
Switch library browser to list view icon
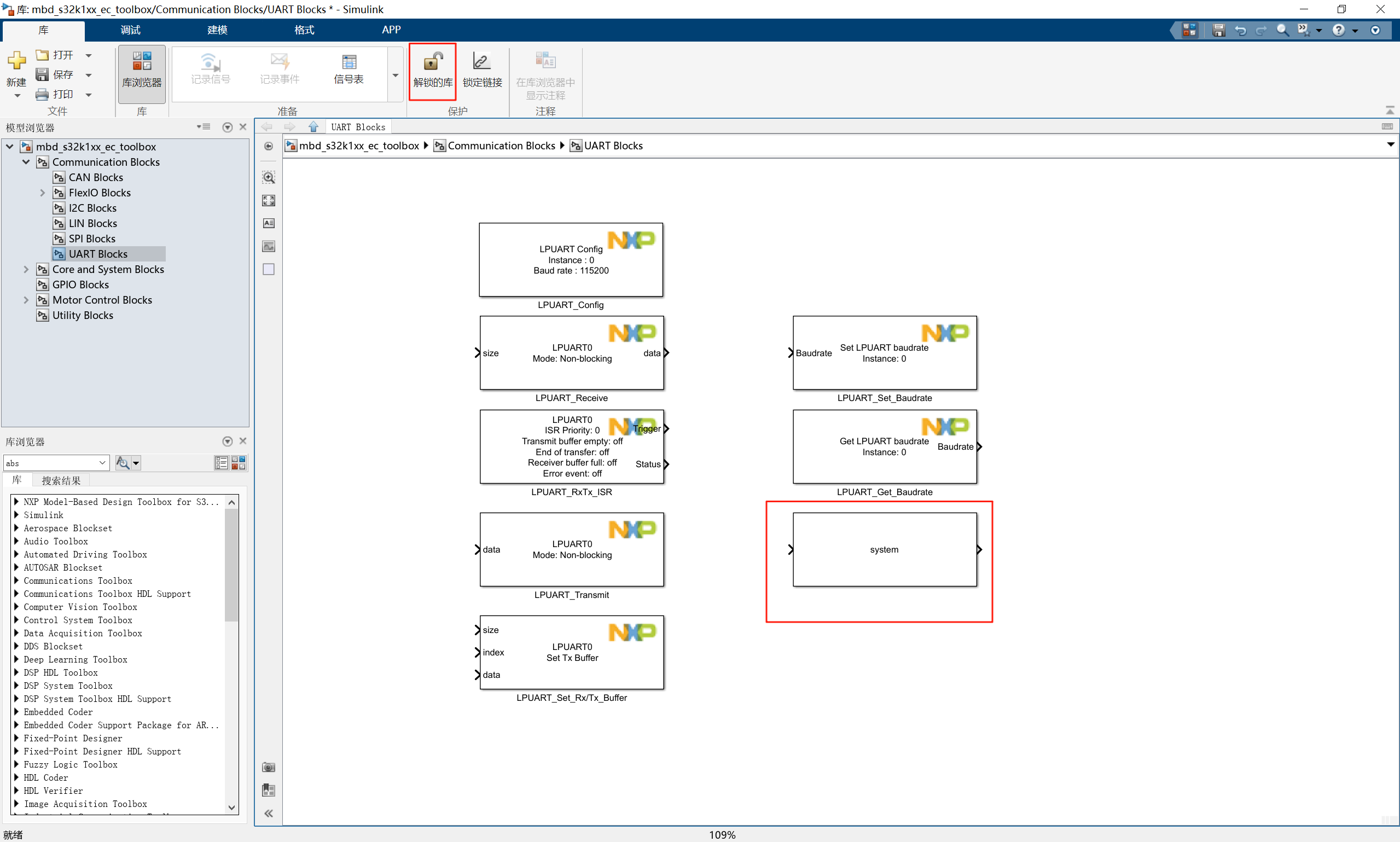(221, 462)
